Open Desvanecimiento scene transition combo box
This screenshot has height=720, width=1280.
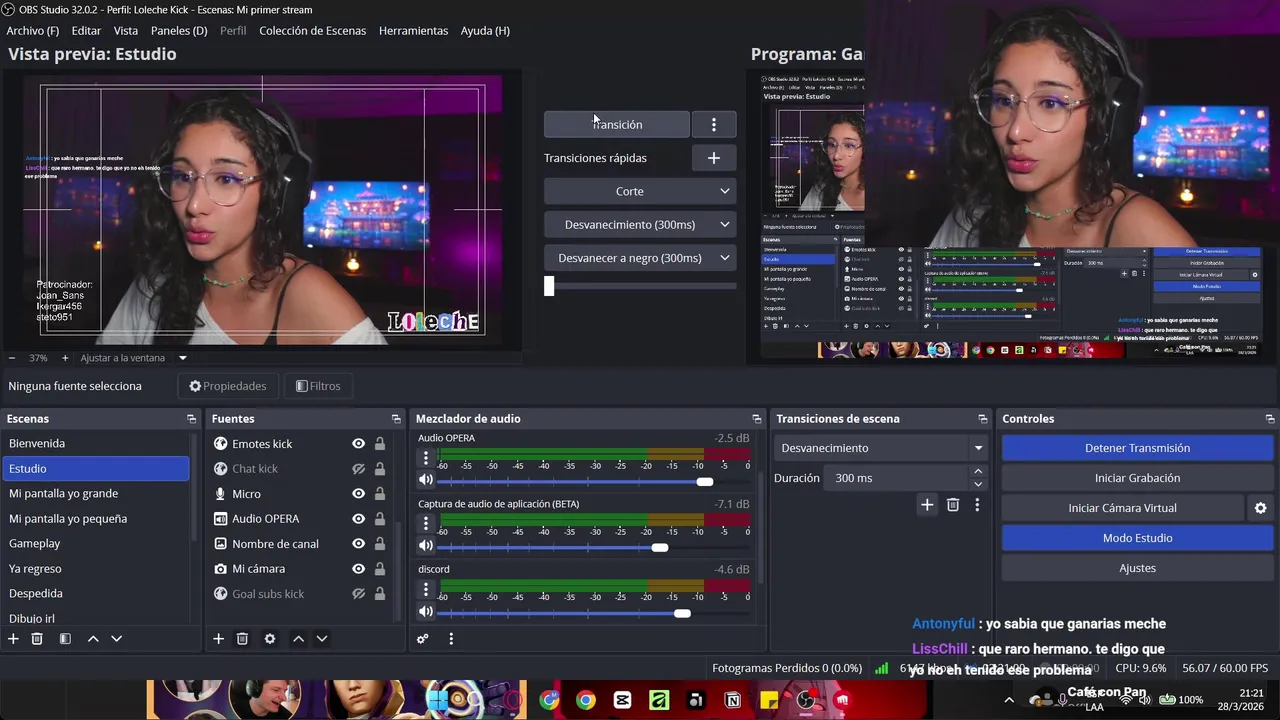[x=882, y=448]
